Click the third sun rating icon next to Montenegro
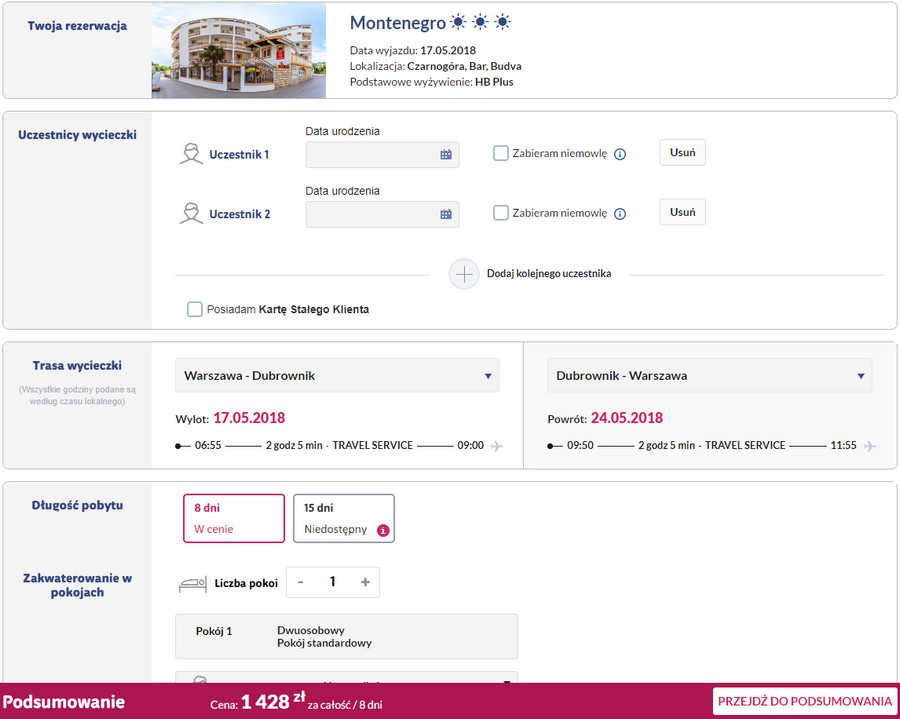 [503, 22]
